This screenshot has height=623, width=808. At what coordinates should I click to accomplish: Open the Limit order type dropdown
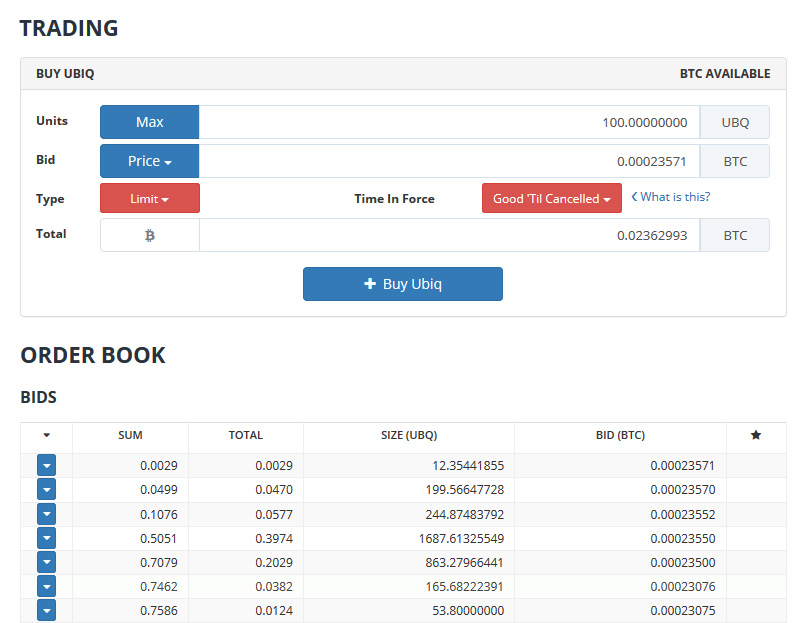[149, 198]
